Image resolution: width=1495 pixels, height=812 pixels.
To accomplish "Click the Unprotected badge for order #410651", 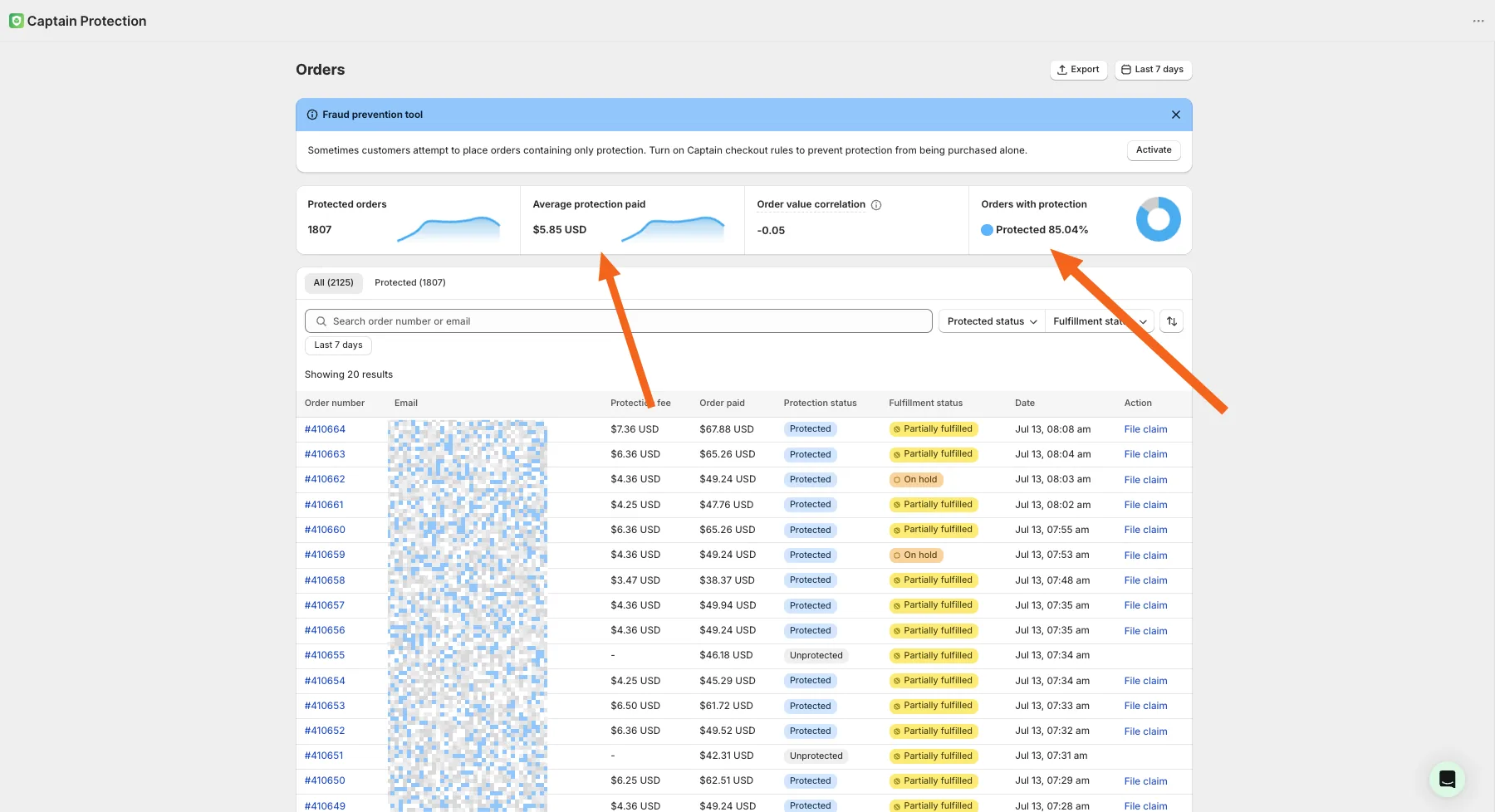I will coord(816,756).
